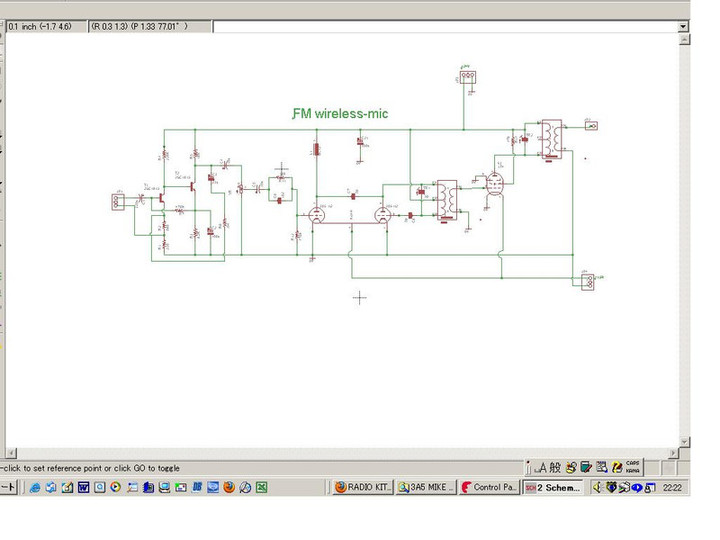Click the vertical scrollbar down arrow
The image size is (720, 540).
684,441
